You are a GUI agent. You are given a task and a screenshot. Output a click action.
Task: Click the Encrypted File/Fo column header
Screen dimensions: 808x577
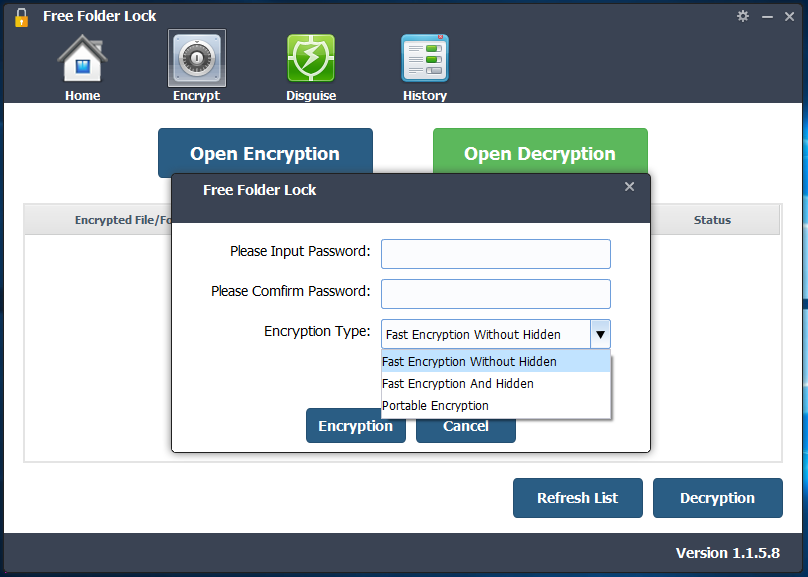coord(98,220)
